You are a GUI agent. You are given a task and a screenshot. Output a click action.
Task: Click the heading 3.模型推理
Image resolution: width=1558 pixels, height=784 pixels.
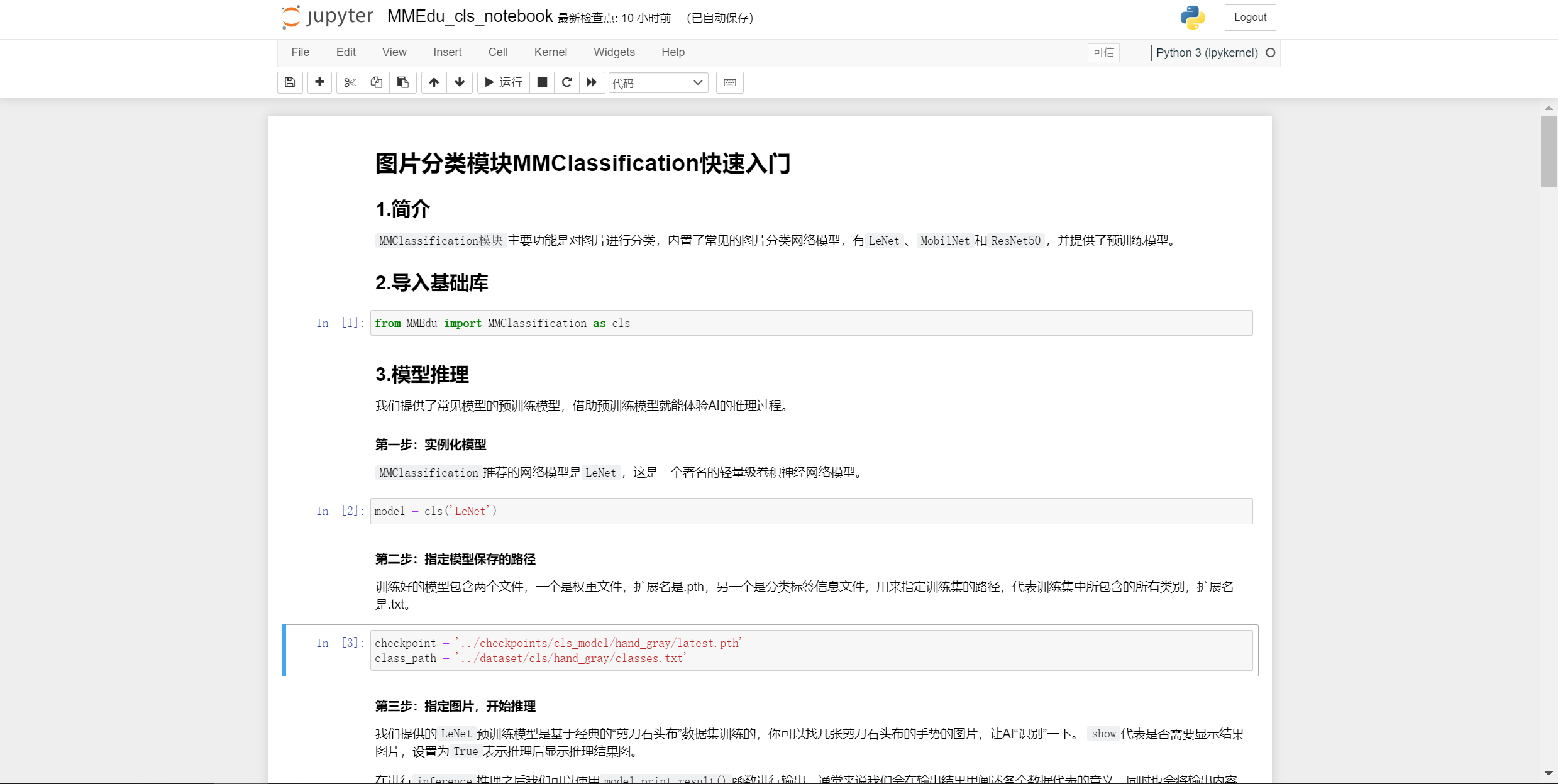422,375
